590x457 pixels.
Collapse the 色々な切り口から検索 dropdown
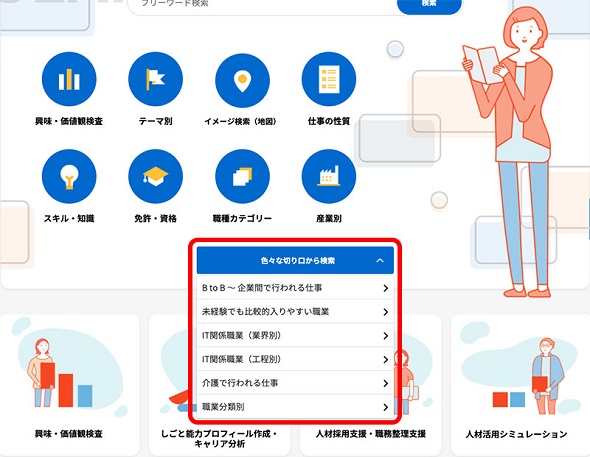click(295, 260)
